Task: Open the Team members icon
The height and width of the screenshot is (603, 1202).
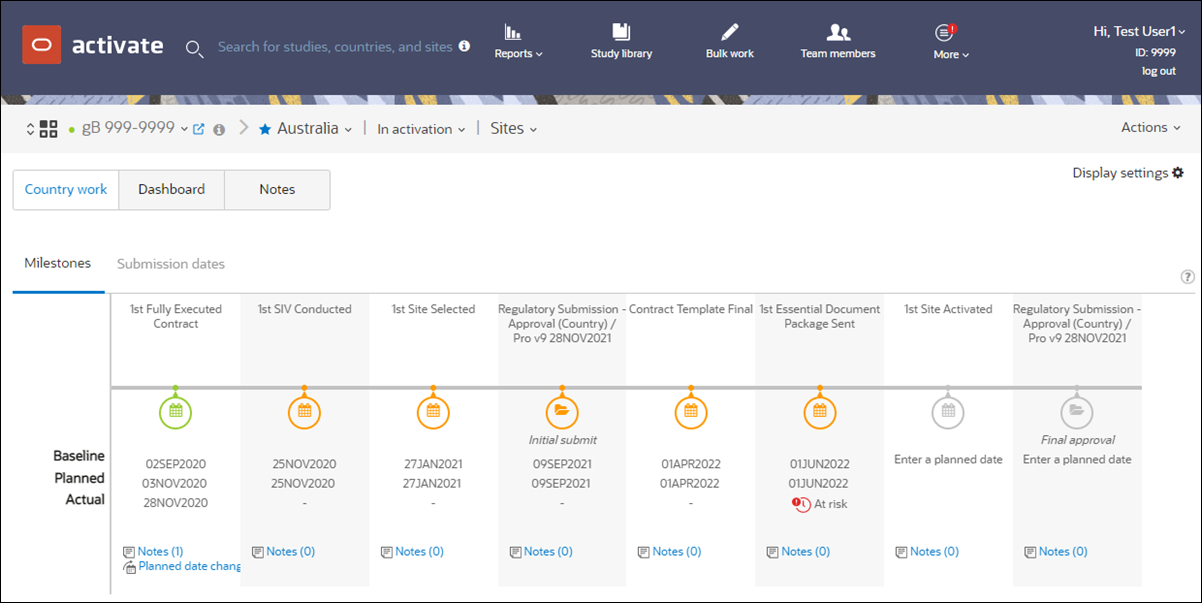Action: click(x=838, y=32)
